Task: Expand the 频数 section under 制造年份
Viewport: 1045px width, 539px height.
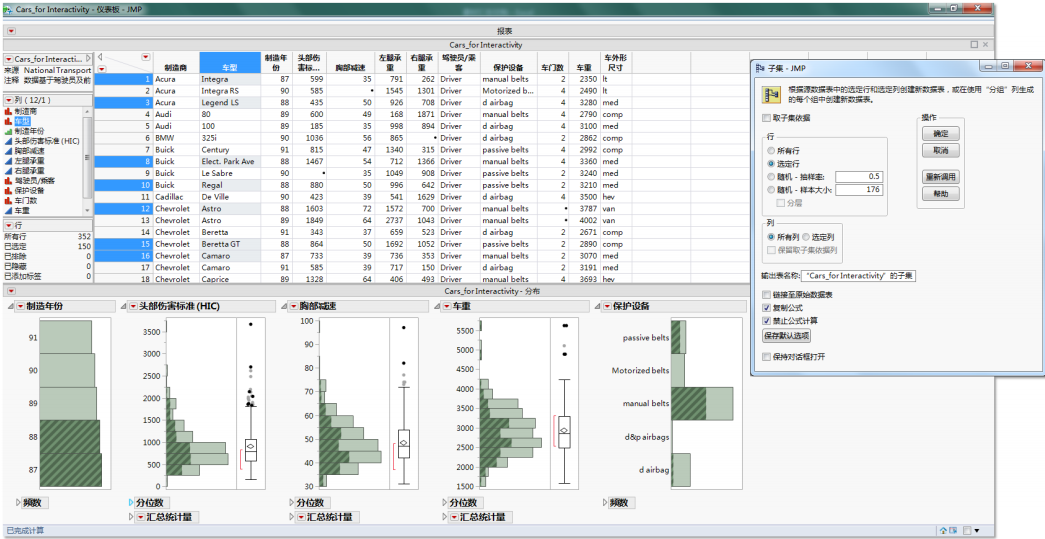Action: [x=18, y=503]
